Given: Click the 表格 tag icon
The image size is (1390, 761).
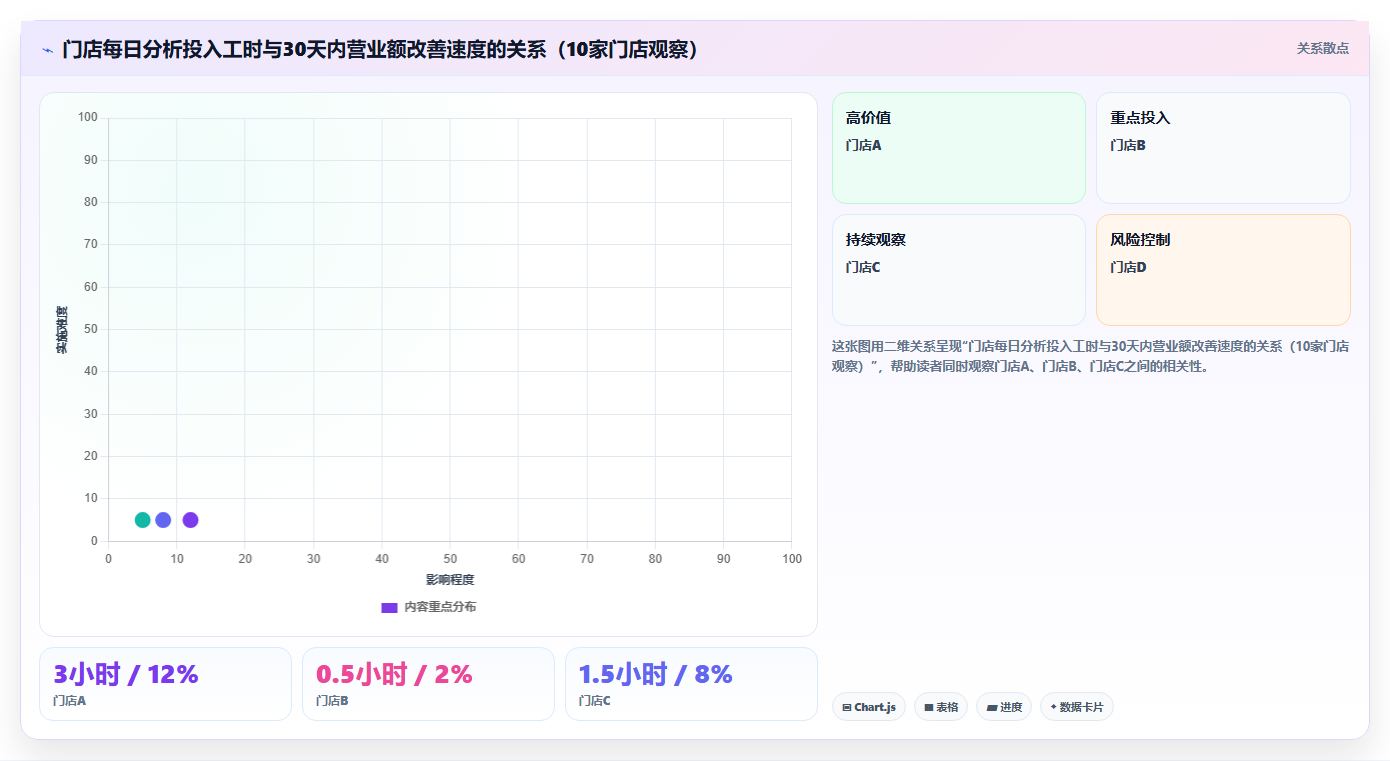Looking at the screenshot, I should 929,707.
